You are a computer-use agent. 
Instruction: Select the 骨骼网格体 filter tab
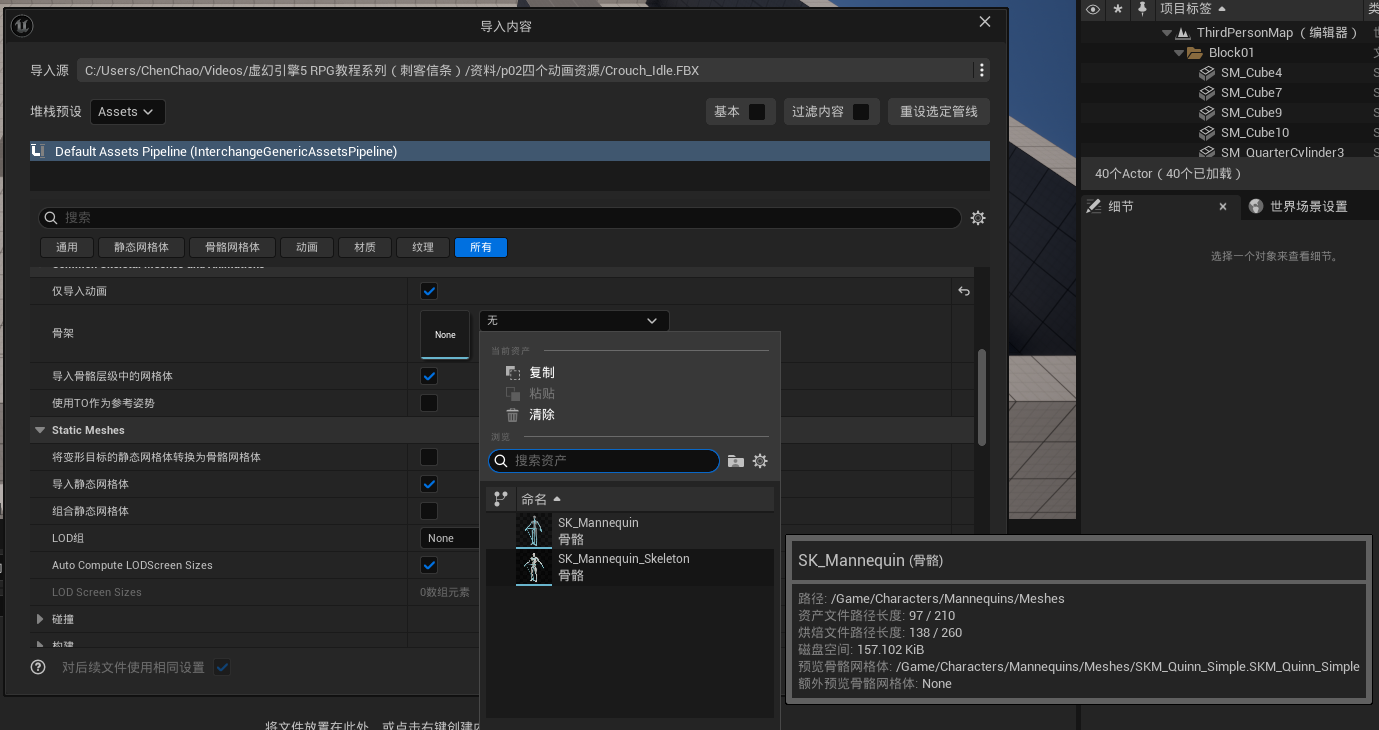232,247
